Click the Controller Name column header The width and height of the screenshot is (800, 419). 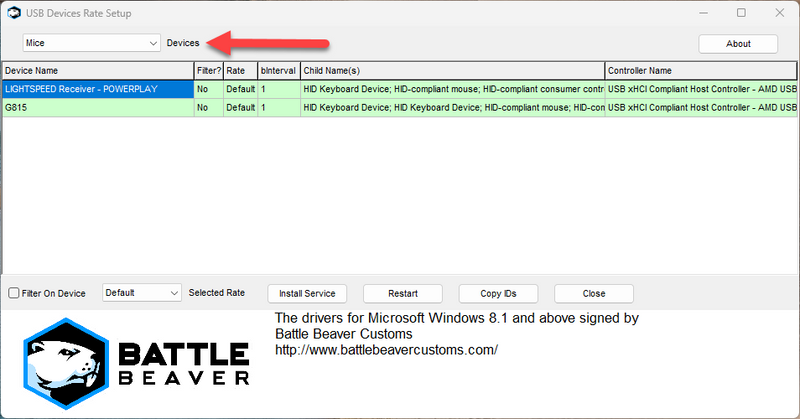(700, 71)
